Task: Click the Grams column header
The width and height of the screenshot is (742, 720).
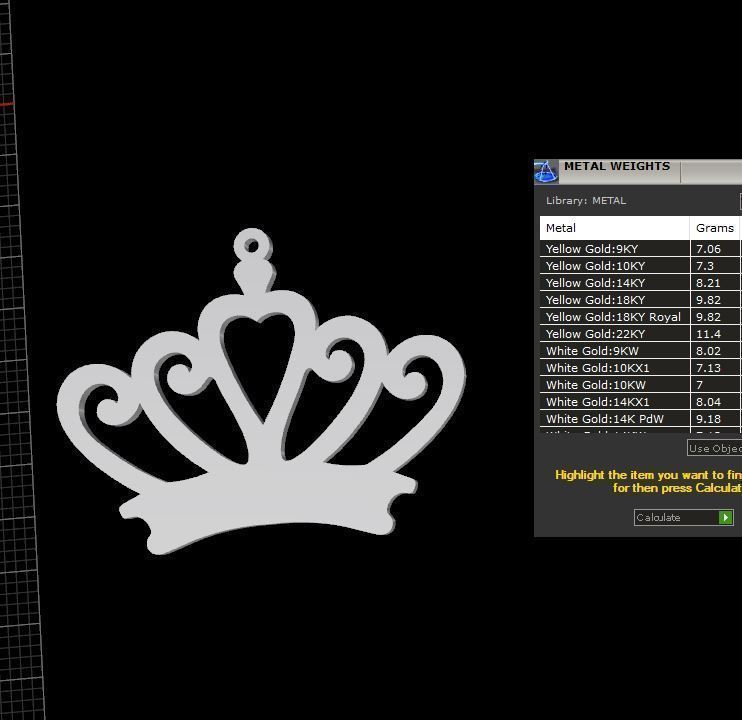Action: [715, 228]
